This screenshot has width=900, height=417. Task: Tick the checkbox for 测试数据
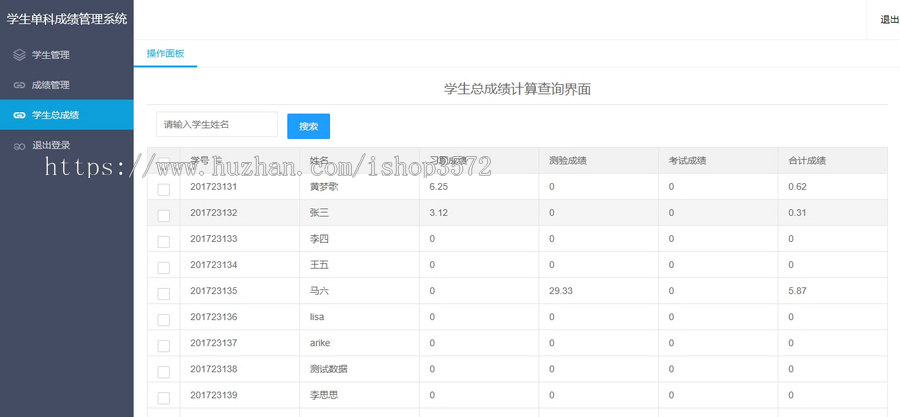[x=164, y=372]
